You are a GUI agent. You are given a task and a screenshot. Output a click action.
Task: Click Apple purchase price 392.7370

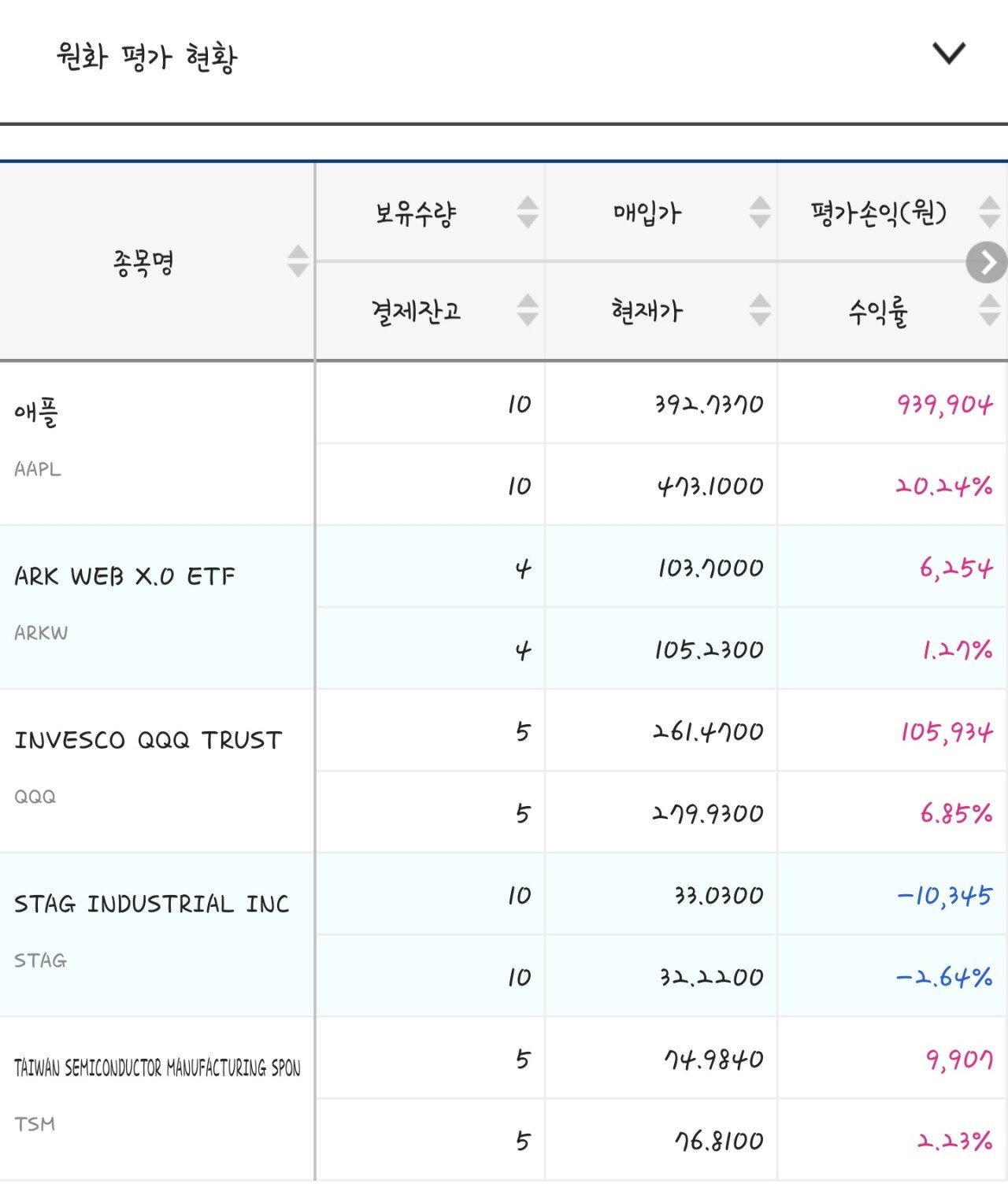(x=709, y=405)
